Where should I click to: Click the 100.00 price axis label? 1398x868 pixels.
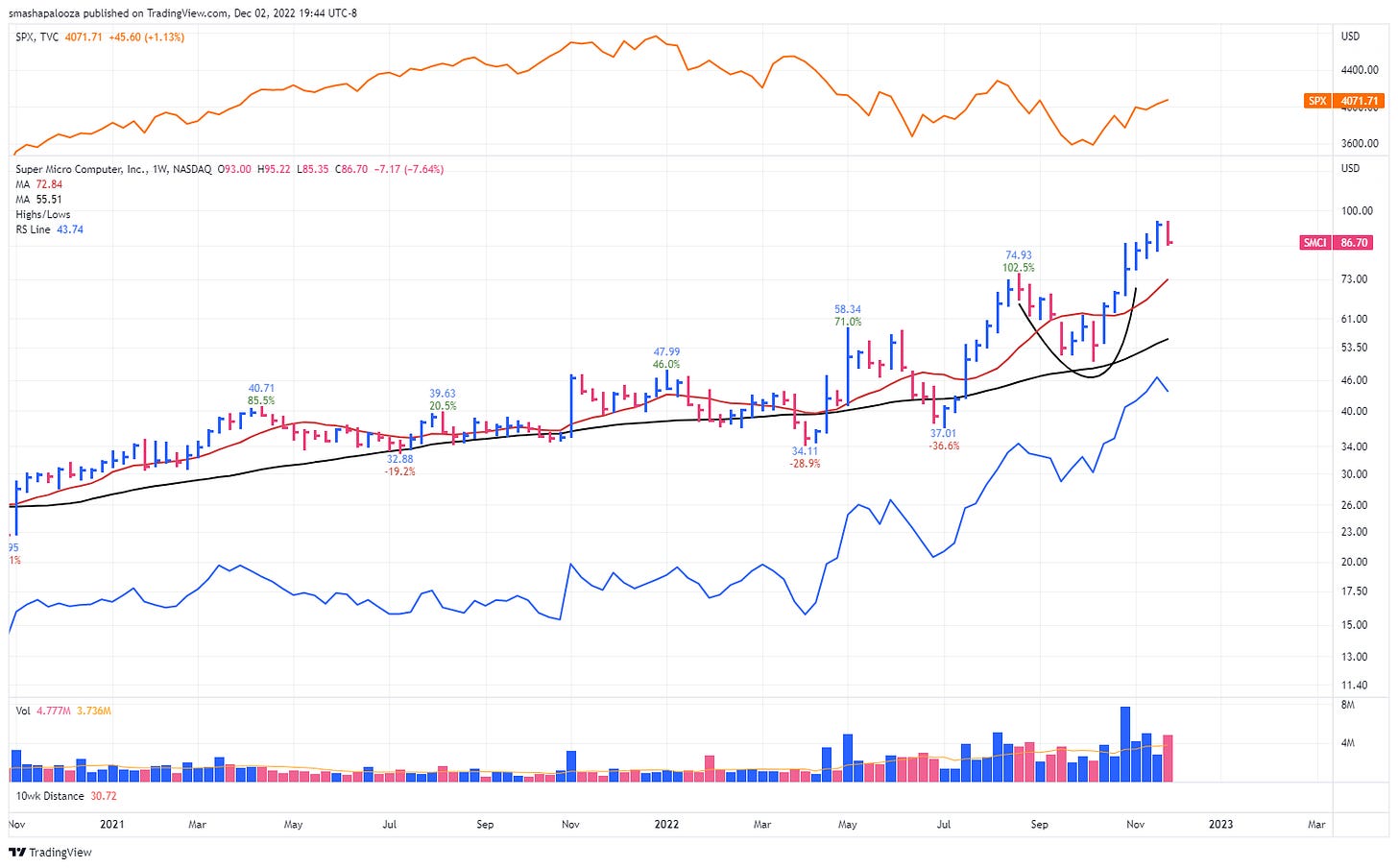(1357, 211)
